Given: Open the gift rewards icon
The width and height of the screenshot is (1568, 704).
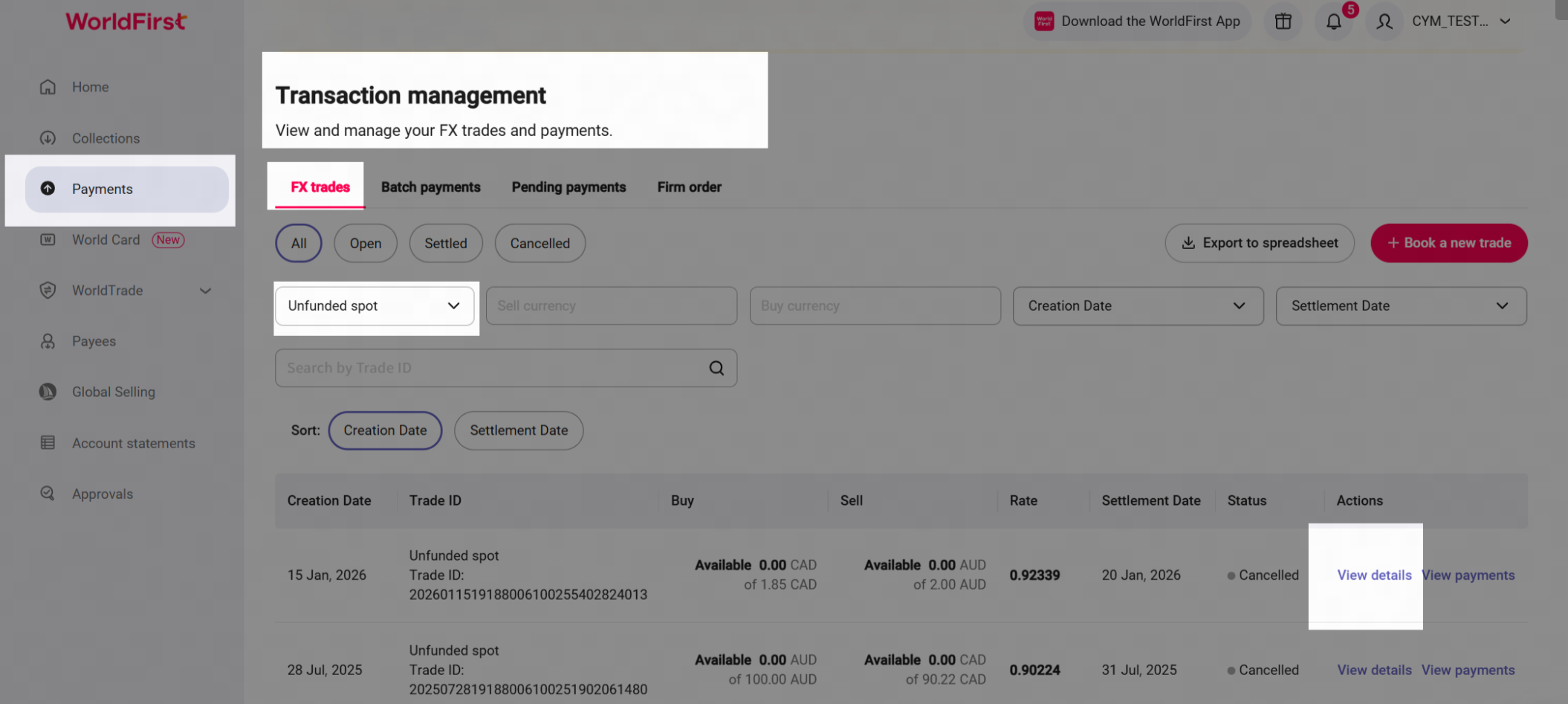Looking at the screenshot, I should pyautogui.click(x=1283, y=22).
